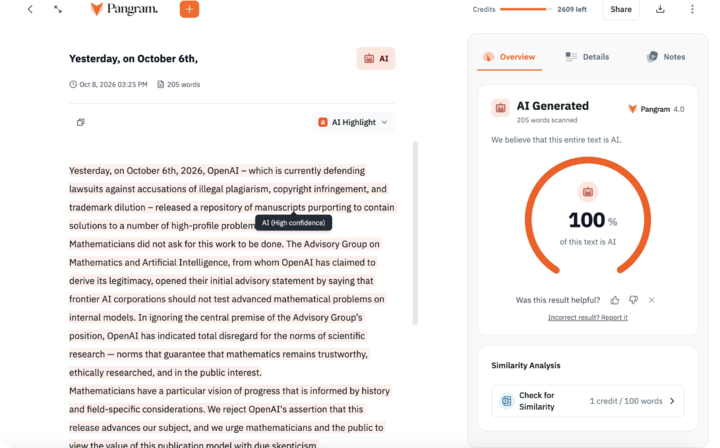Expand Check for Similarity chevron

tap(672, 401)
